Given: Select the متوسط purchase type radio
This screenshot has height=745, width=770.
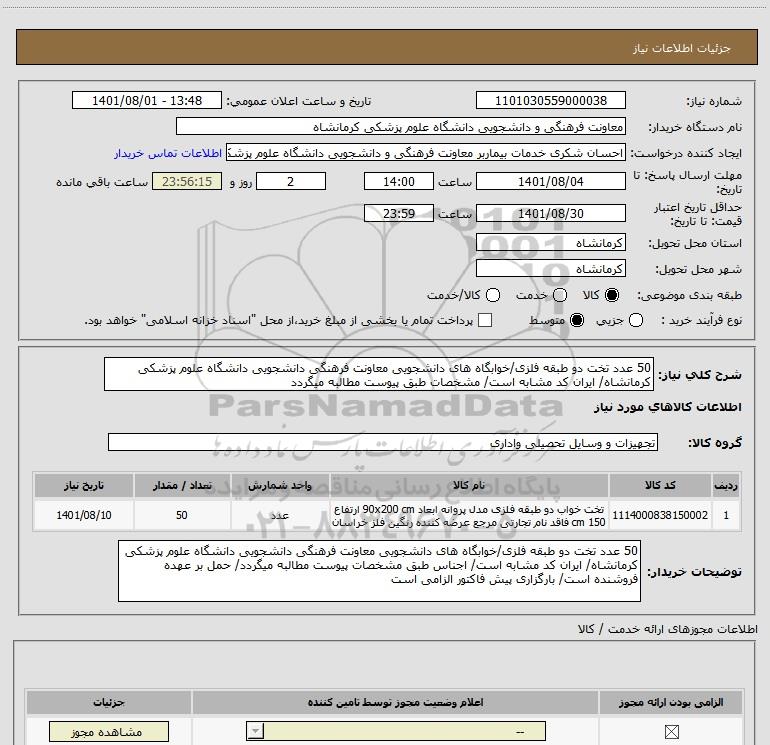Looking at the screenshot, I should 577,320.
